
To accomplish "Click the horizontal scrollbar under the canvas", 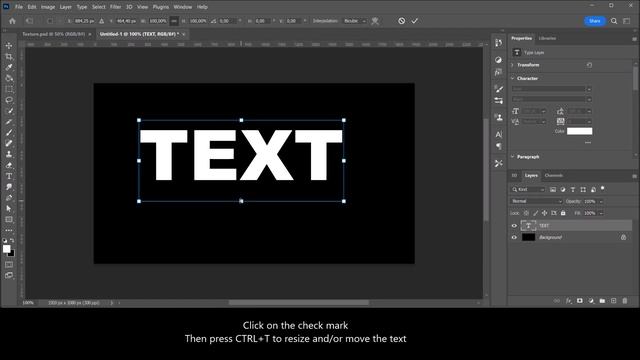I will coord(299,303).
